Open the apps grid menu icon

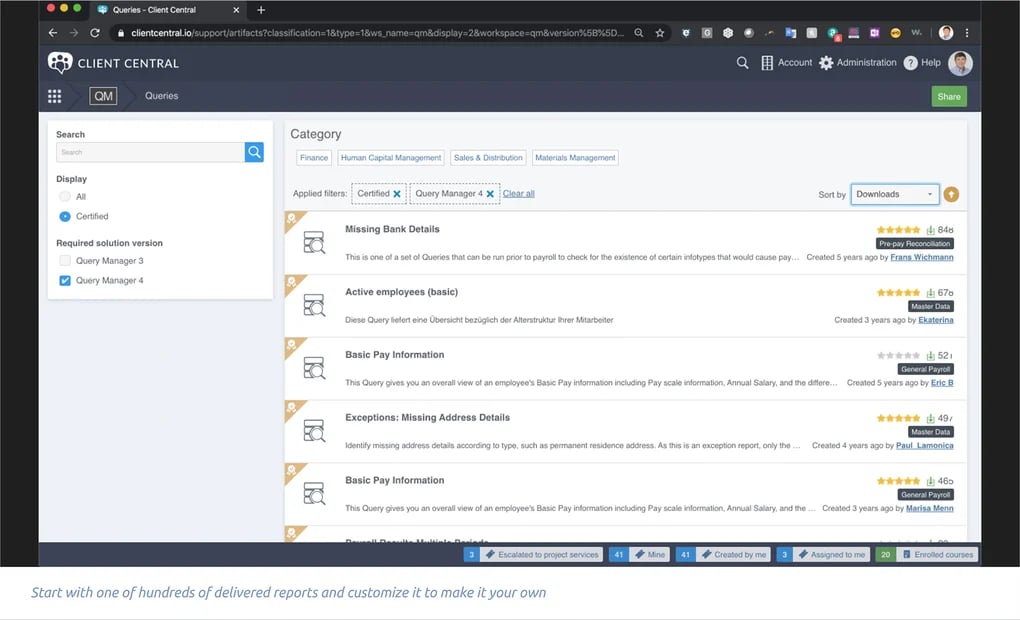coord(54,96)
